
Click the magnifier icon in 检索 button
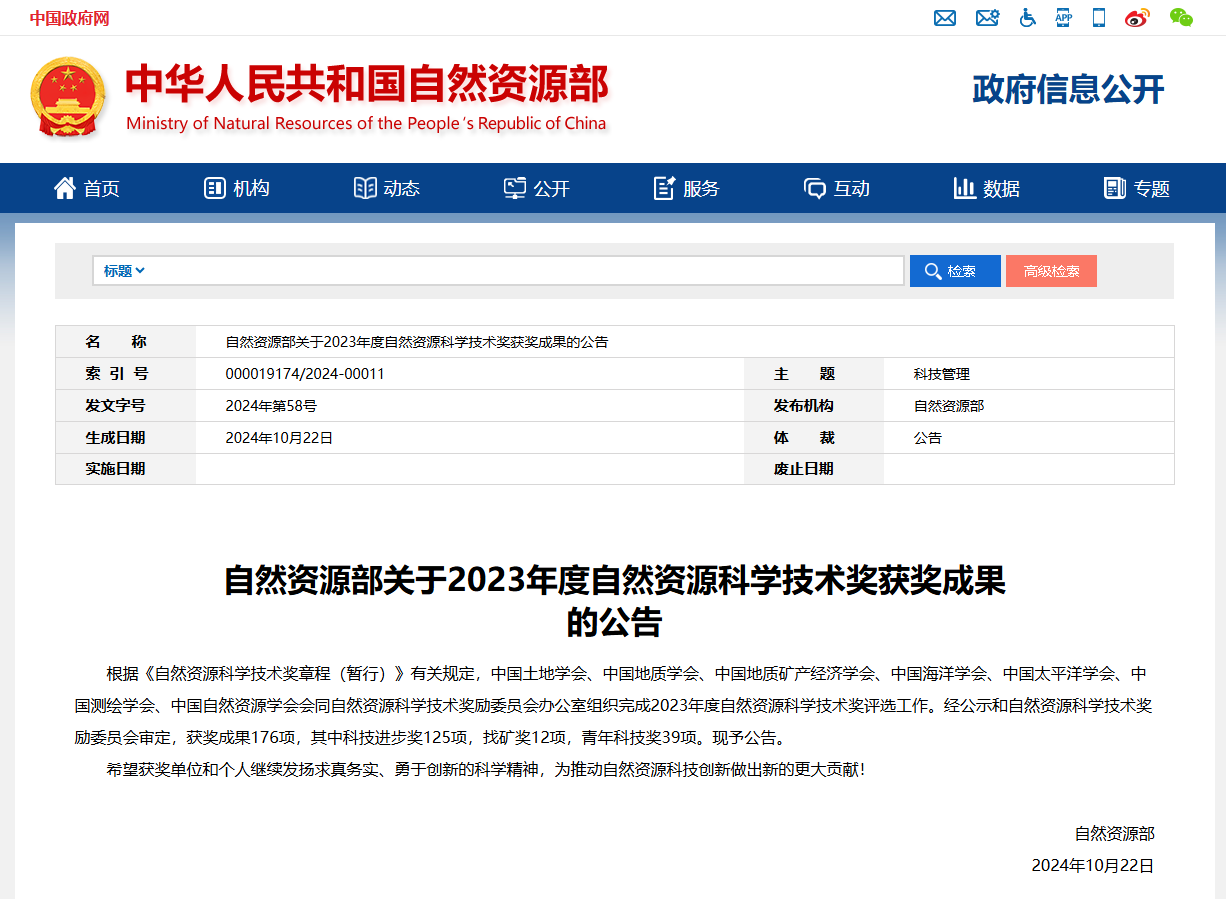click(x=933, y=271)
